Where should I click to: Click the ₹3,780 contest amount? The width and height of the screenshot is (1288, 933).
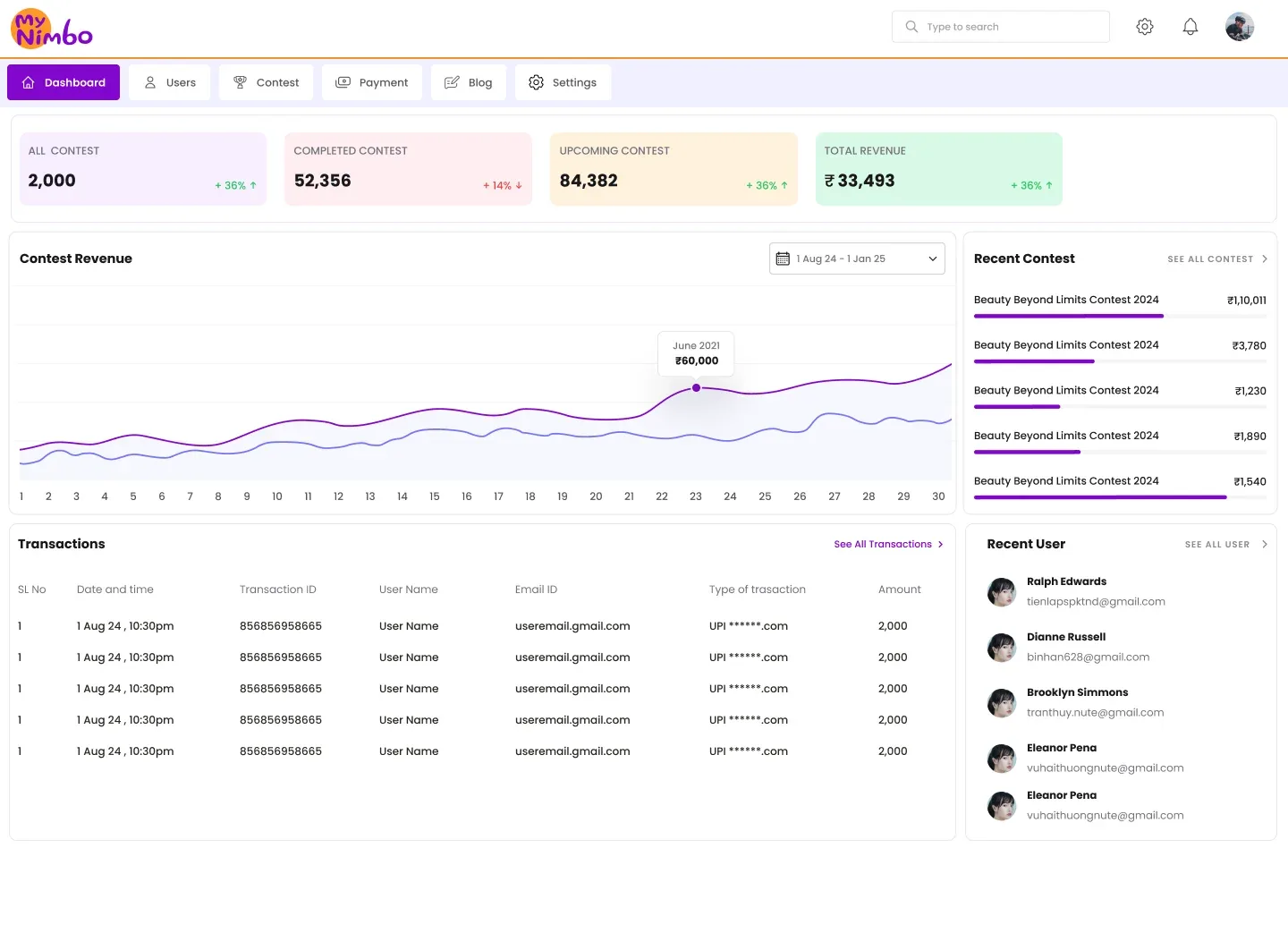pyautogui.click(x=1249, y=346)
